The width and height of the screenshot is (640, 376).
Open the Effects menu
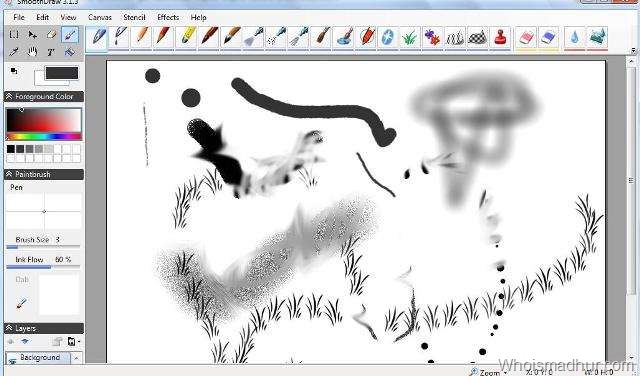[x=168, y=18]
